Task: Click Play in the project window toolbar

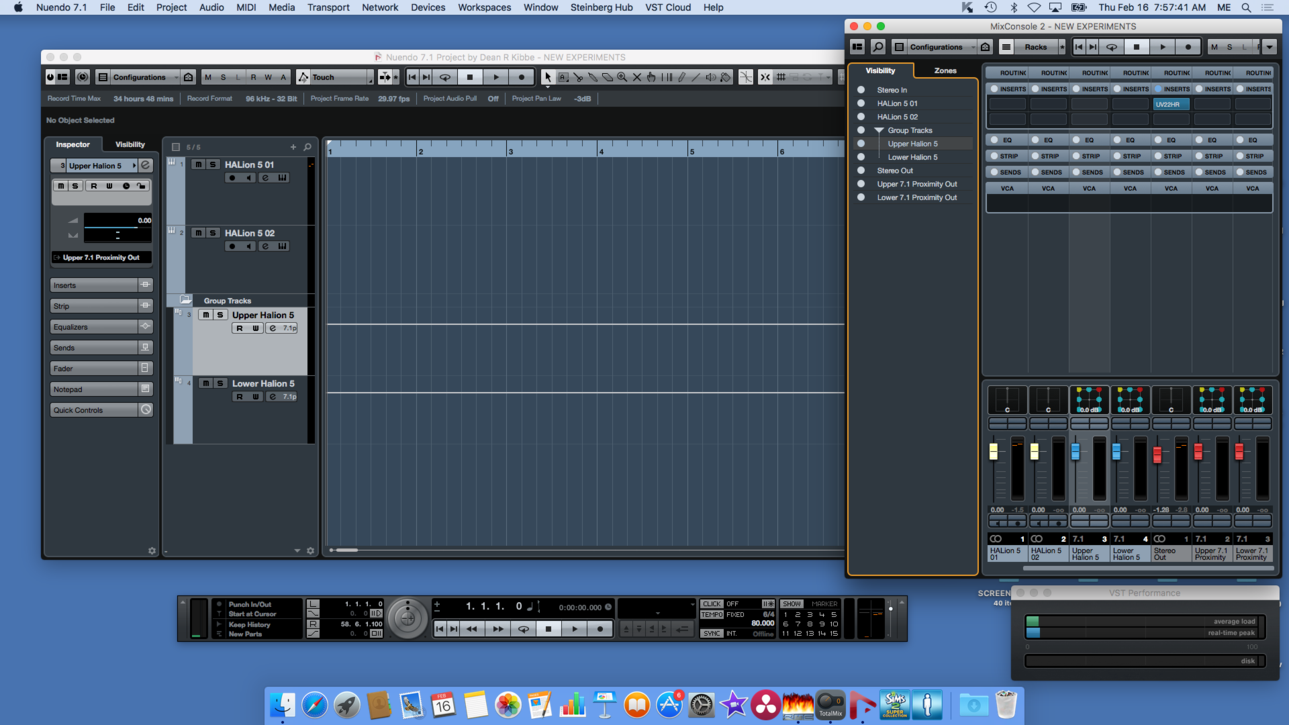Action: pos(496,77)
